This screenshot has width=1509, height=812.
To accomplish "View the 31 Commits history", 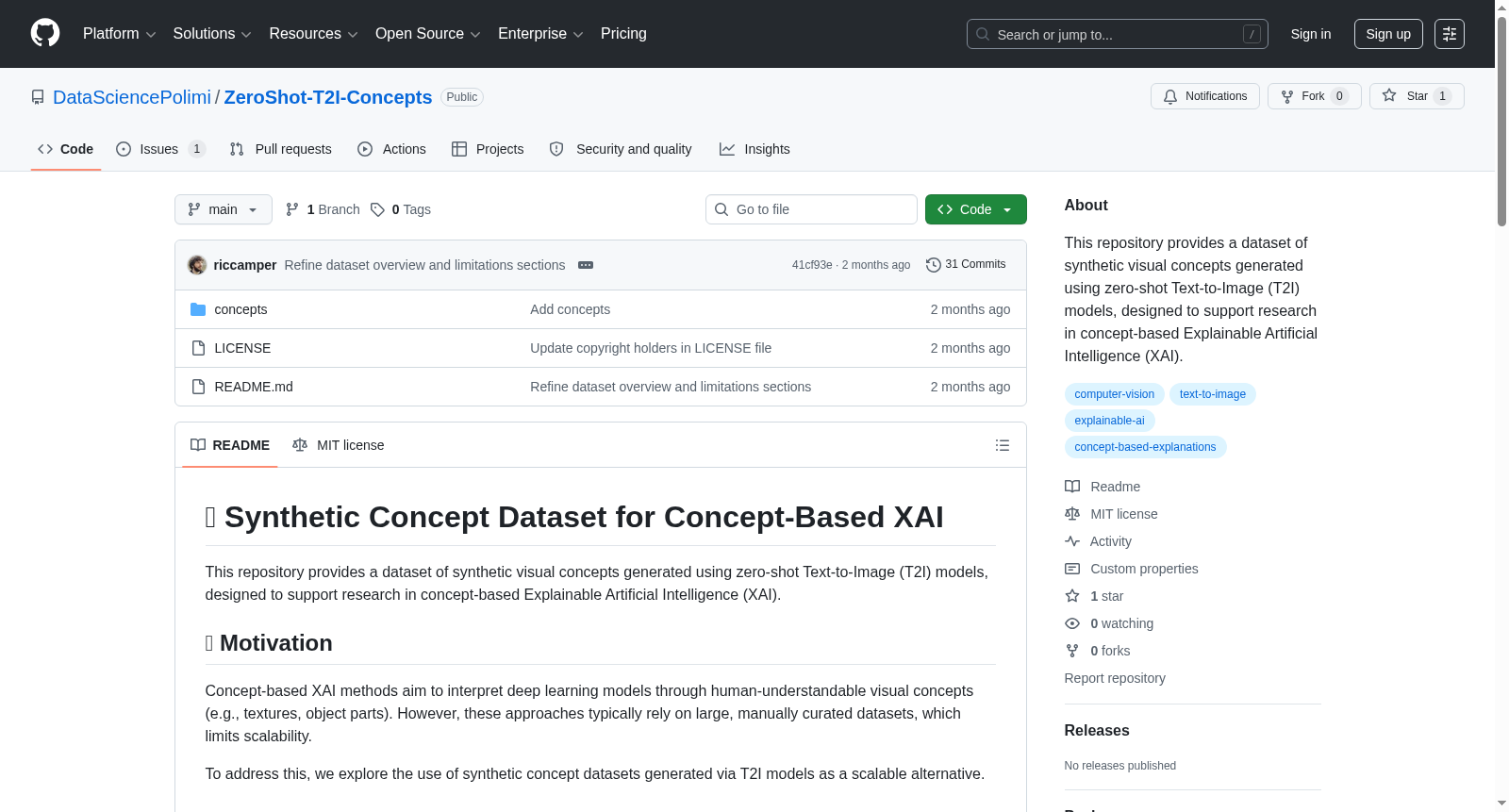I will pyautogui.click(x=967, y=264).
